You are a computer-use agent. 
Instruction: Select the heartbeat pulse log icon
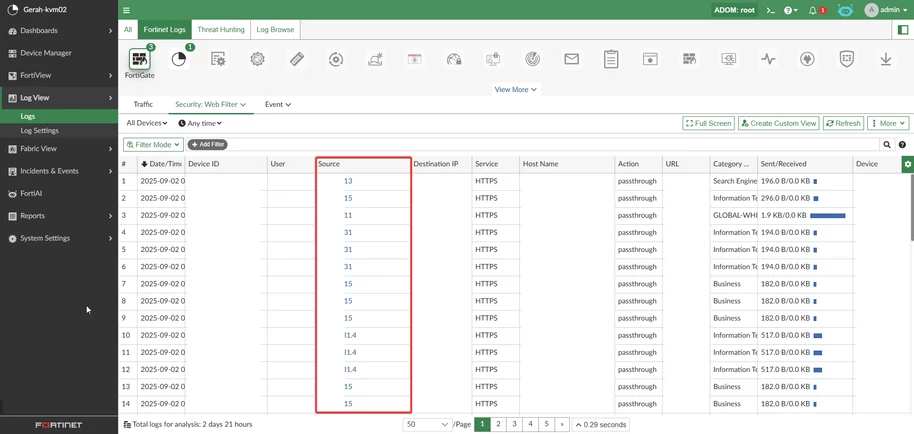tap(768, 59)
